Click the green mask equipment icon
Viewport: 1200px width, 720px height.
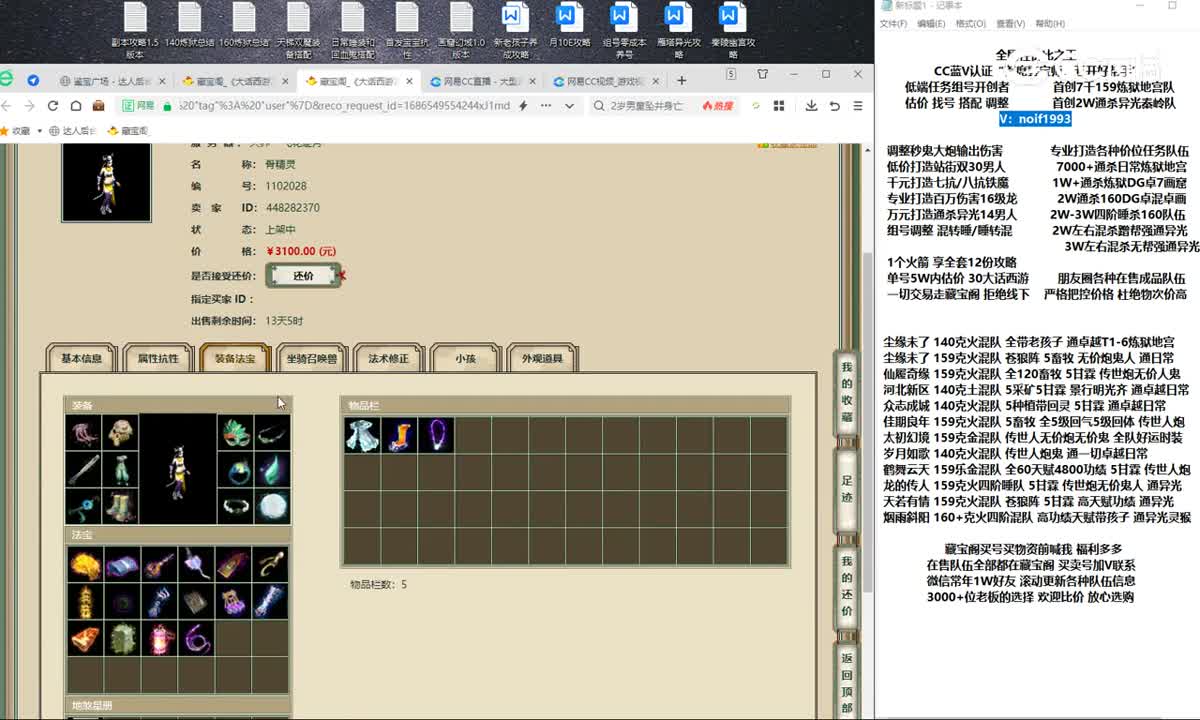pos(235,434)
